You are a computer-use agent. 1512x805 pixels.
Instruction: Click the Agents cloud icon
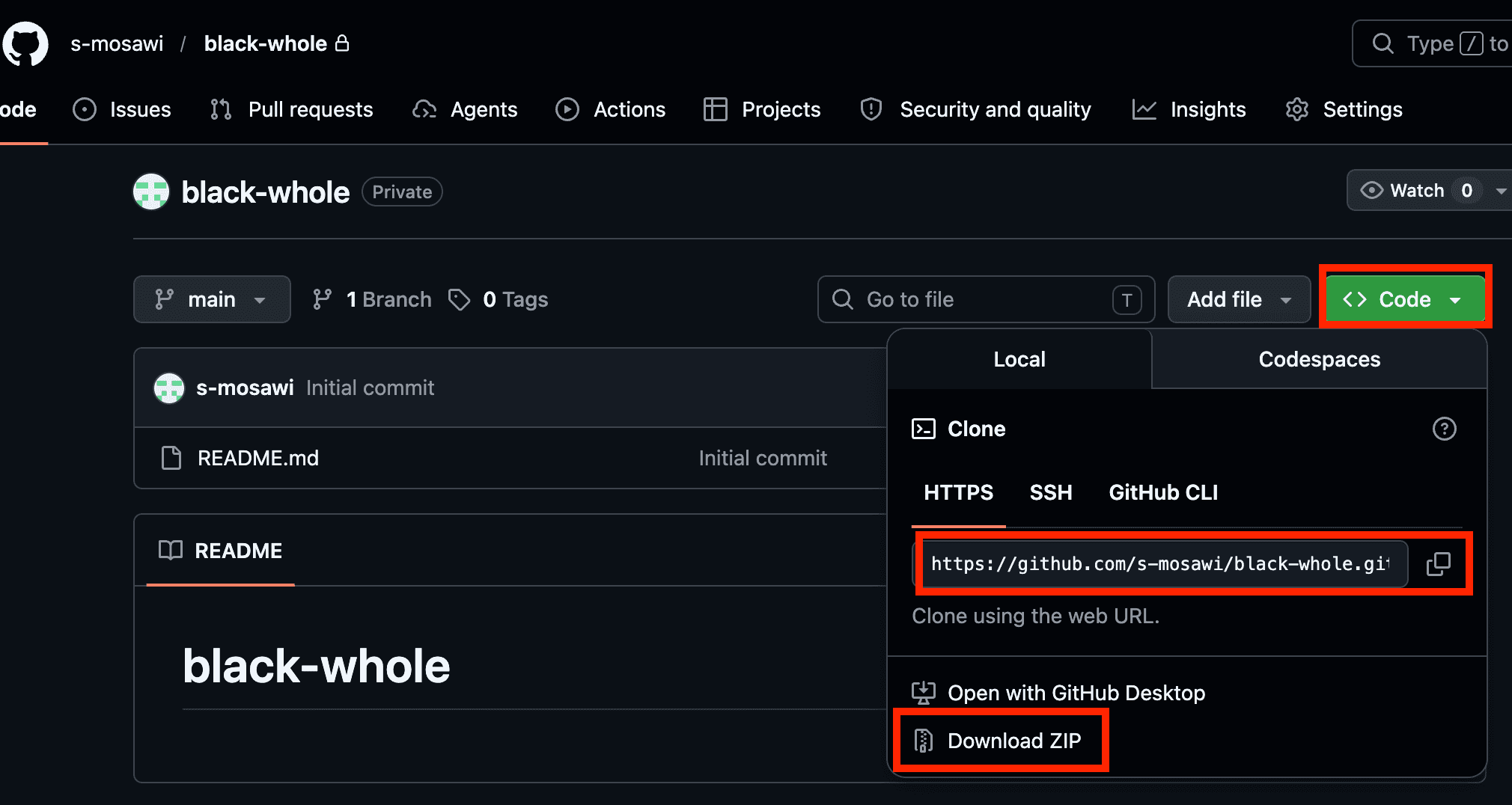pyautogui.click(x=424, y=109)
